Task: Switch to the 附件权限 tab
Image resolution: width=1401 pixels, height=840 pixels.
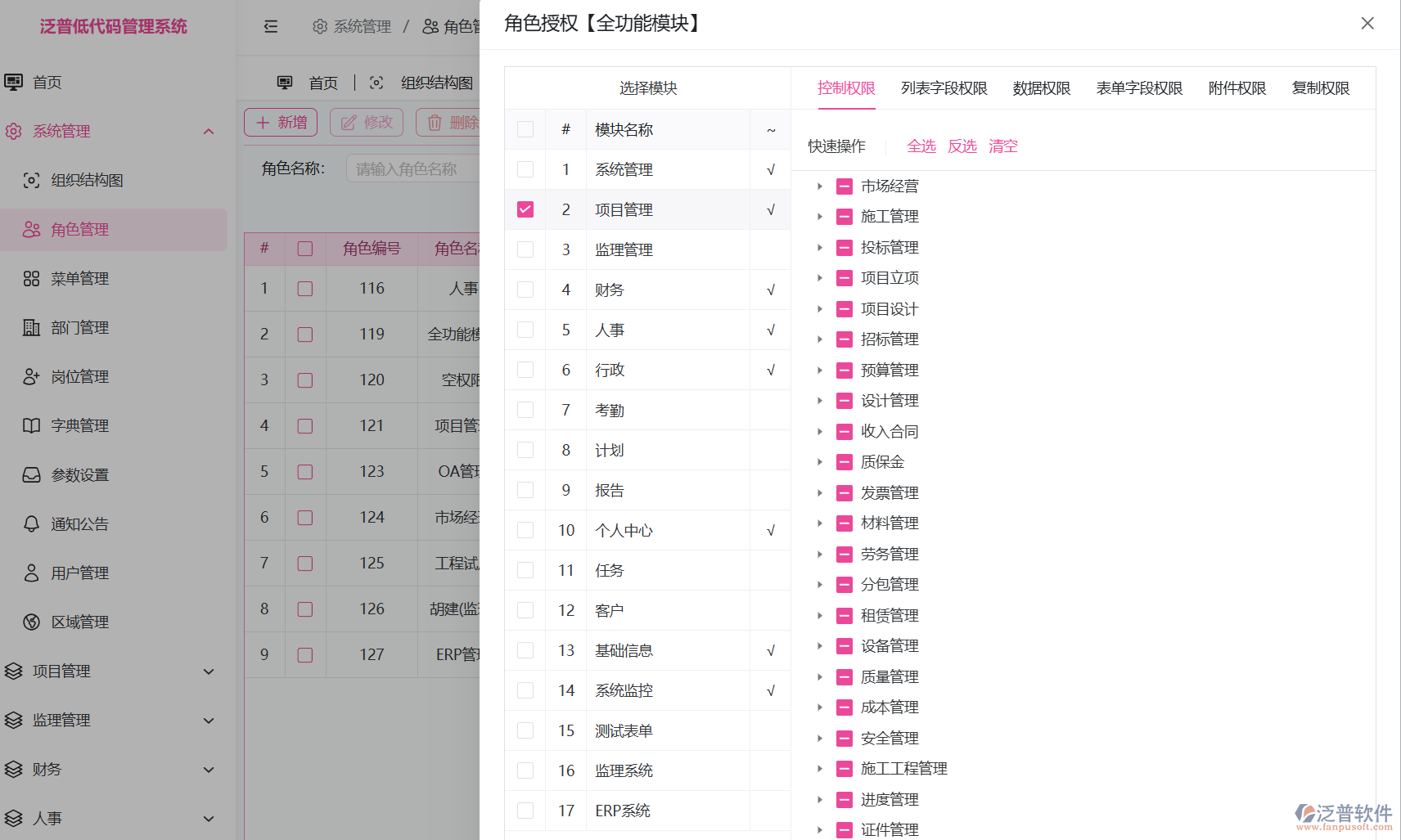Action: pyautogui.click(x=1237, y=88)
